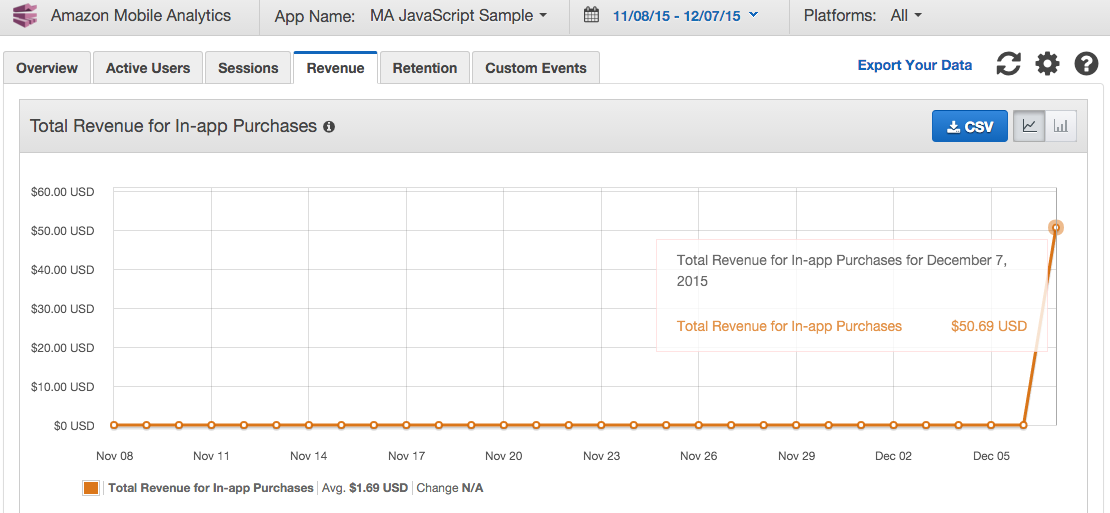The width and height of the screenshot is (1110, 513).
Task: Click the December 7 data point on chart
Action: click(1056, 228)
